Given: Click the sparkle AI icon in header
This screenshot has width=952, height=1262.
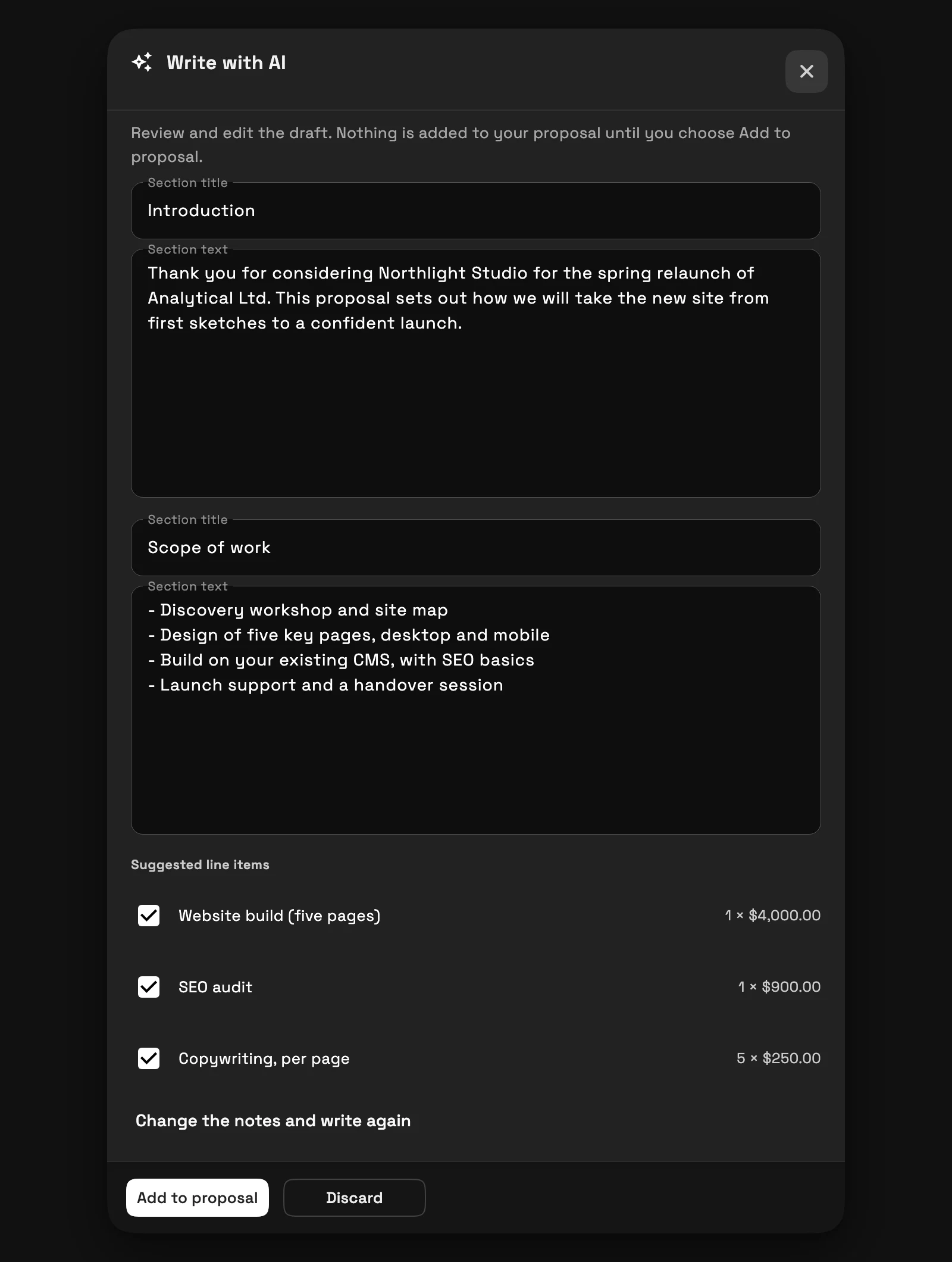Looking at the screenshot, I should point(142,63).
